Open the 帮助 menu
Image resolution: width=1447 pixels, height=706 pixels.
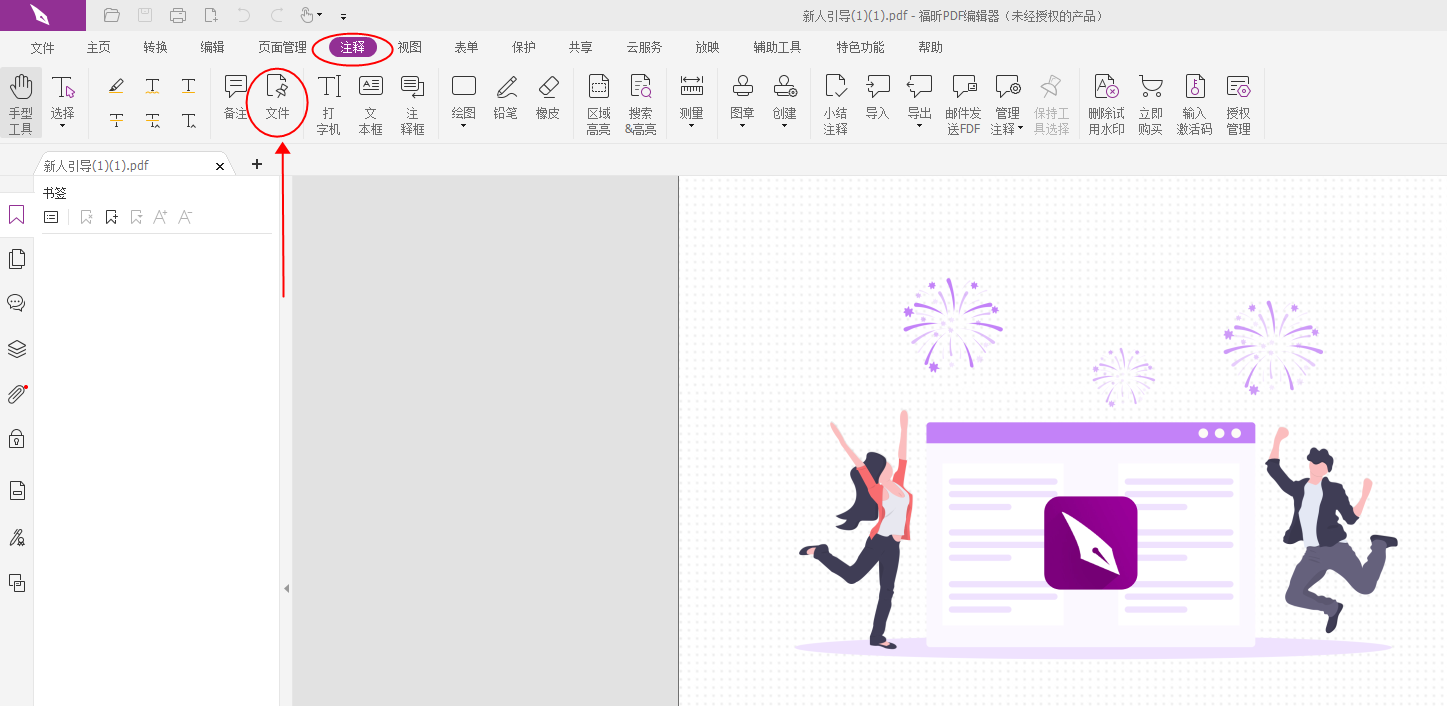(x=930, y=46)
